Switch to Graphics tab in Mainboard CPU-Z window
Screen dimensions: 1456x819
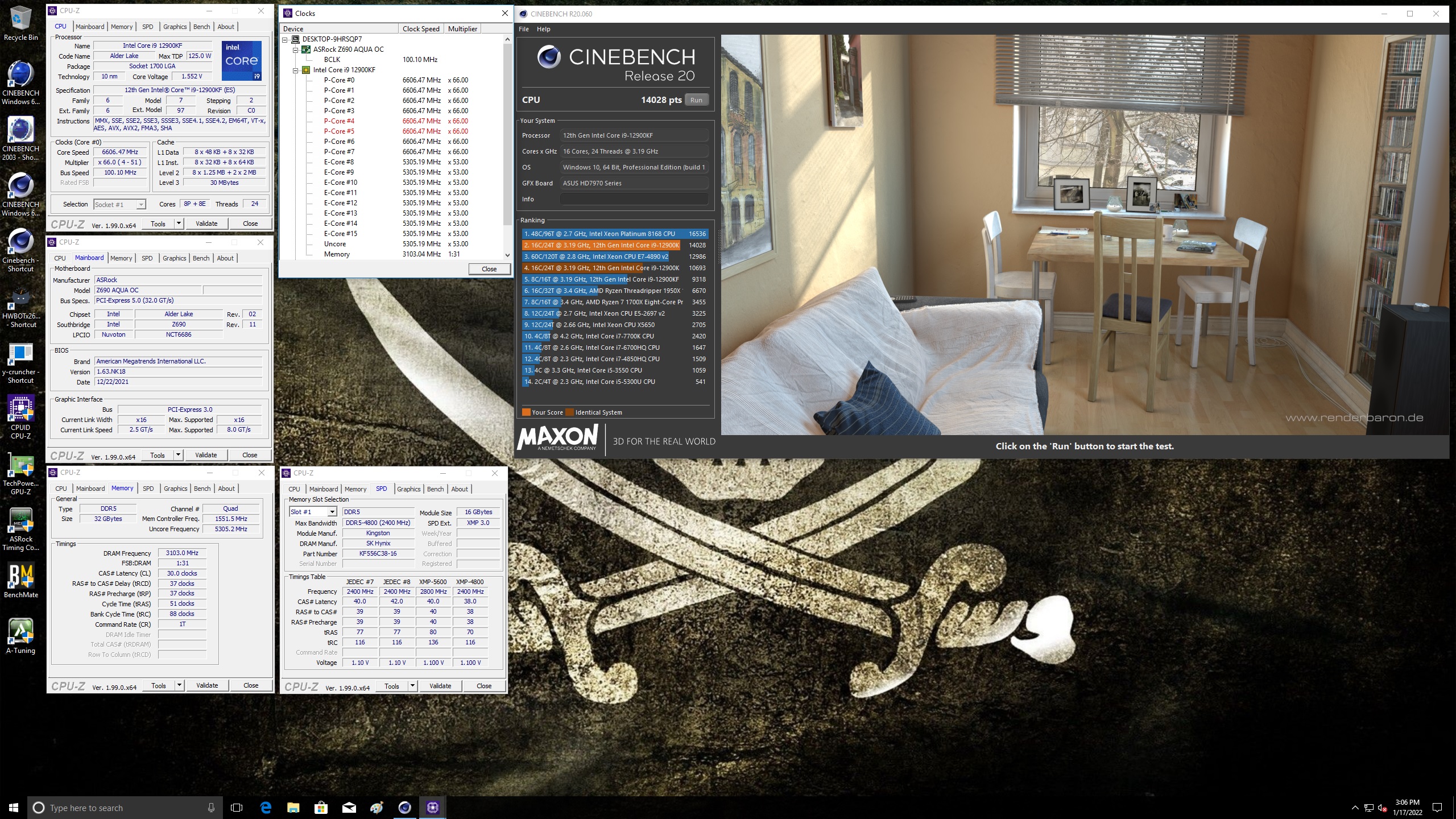tap(175, 258)
